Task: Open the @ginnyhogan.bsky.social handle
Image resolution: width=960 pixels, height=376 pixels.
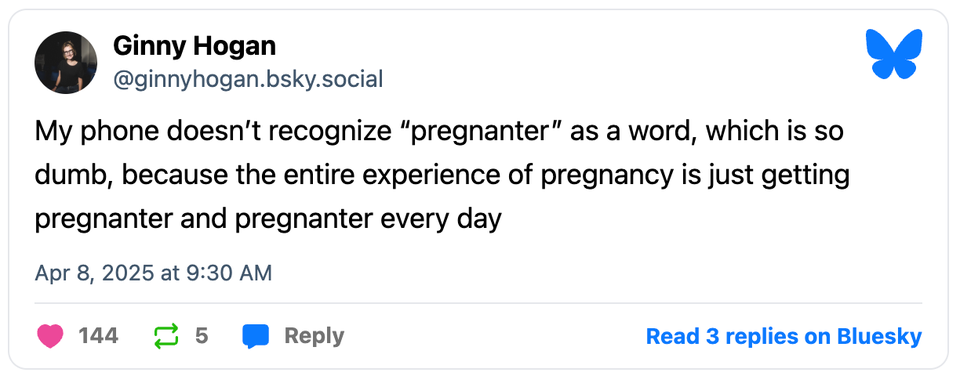Action: tap(248, 80)
